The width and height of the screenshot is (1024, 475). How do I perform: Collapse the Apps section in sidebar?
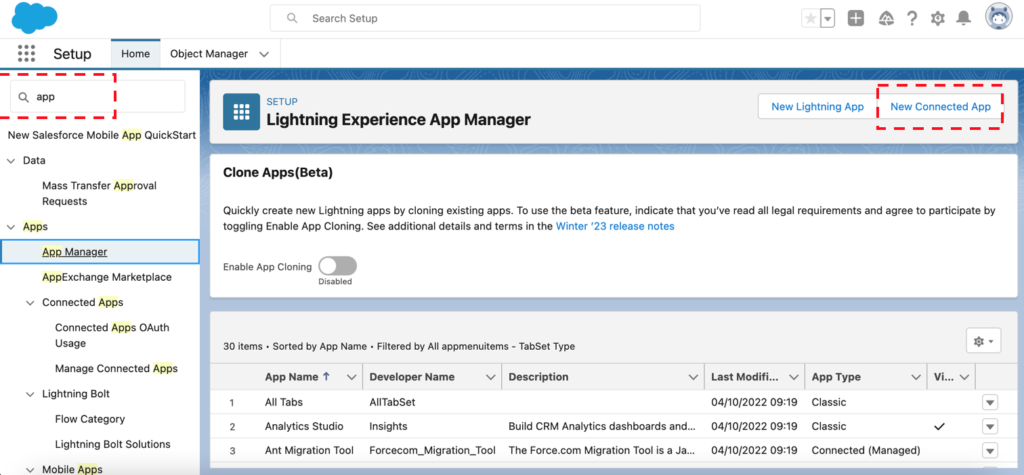(11, 227)
